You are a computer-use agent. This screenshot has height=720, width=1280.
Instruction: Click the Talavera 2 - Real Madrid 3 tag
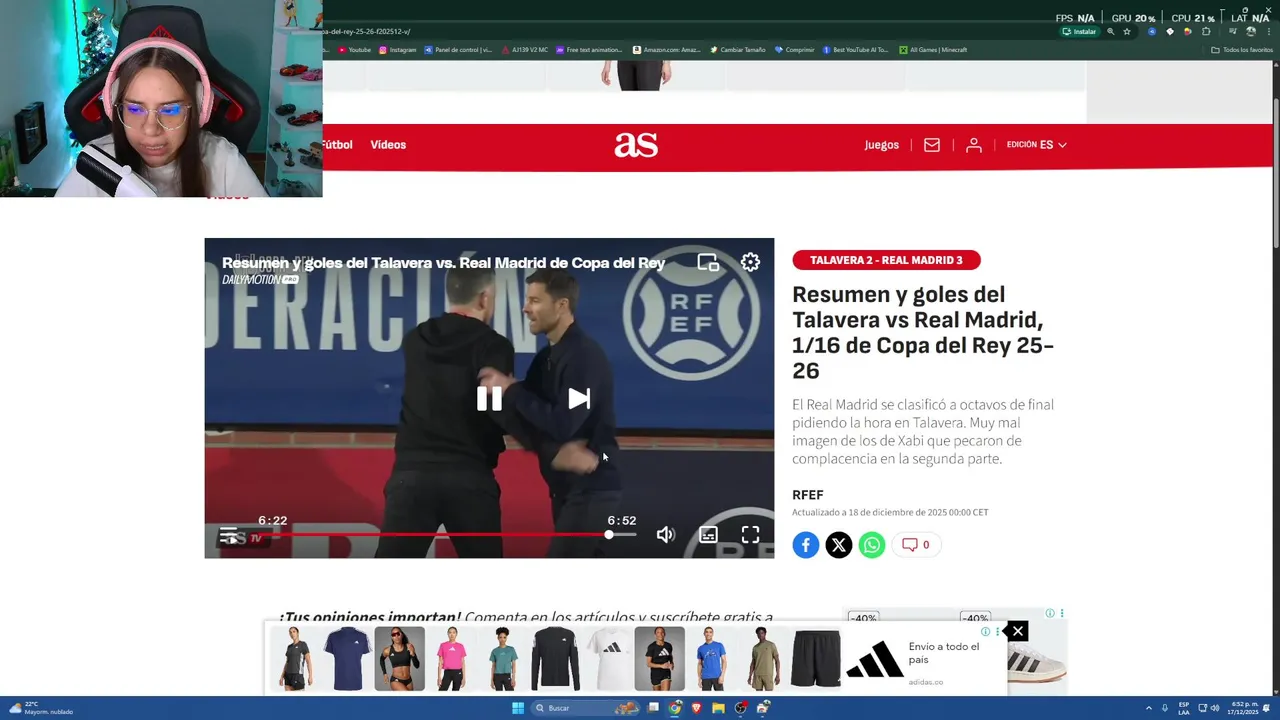pyautogui.click(x=886, y=260)
